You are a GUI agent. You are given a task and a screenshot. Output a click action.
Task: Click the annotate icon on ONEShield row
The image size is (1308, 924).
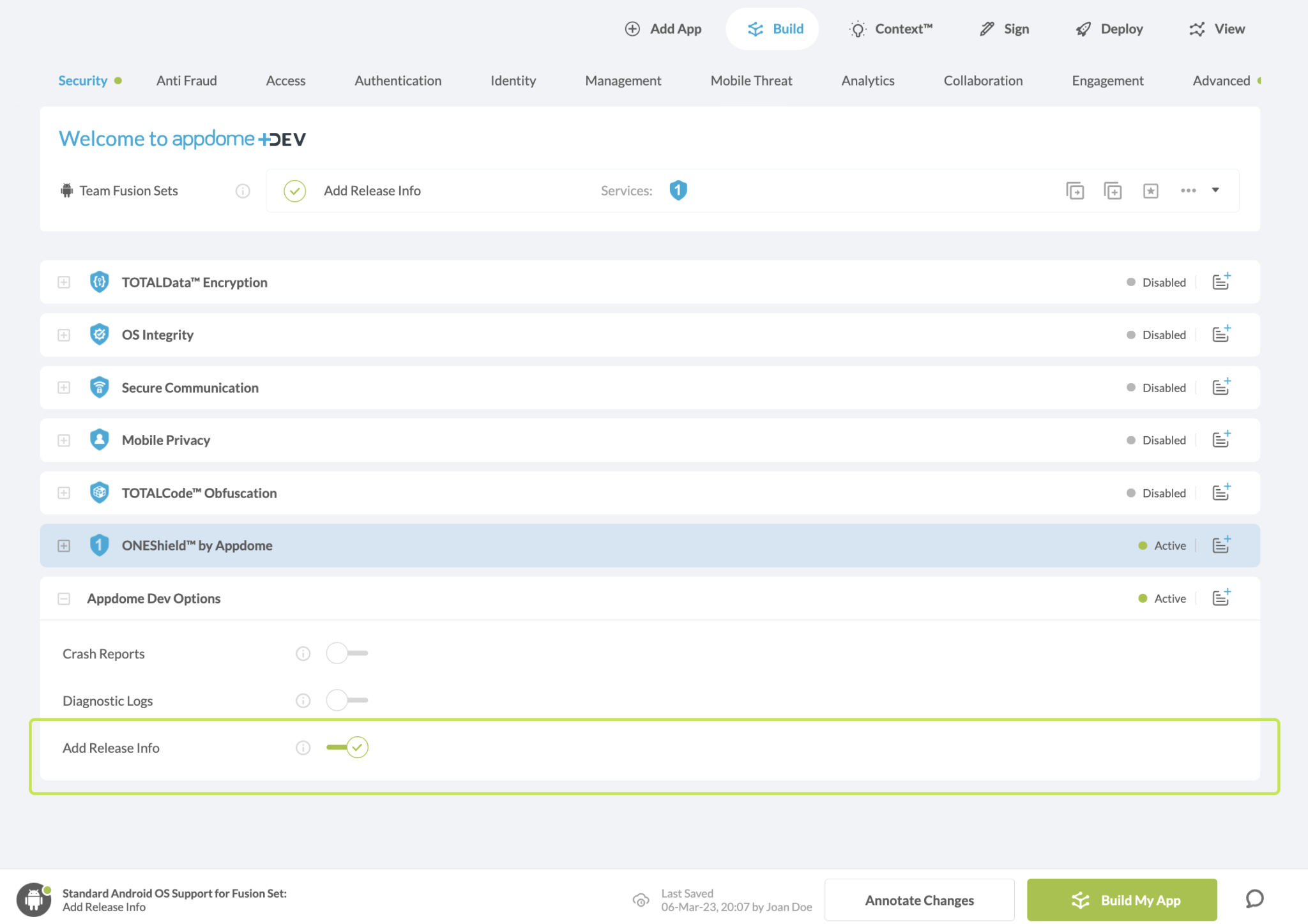(x=1221, y=545)
